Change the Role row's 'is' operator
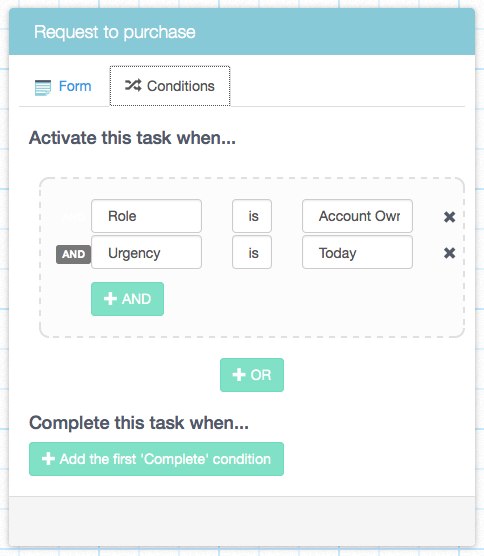484x556 pixels. [252, 216]
